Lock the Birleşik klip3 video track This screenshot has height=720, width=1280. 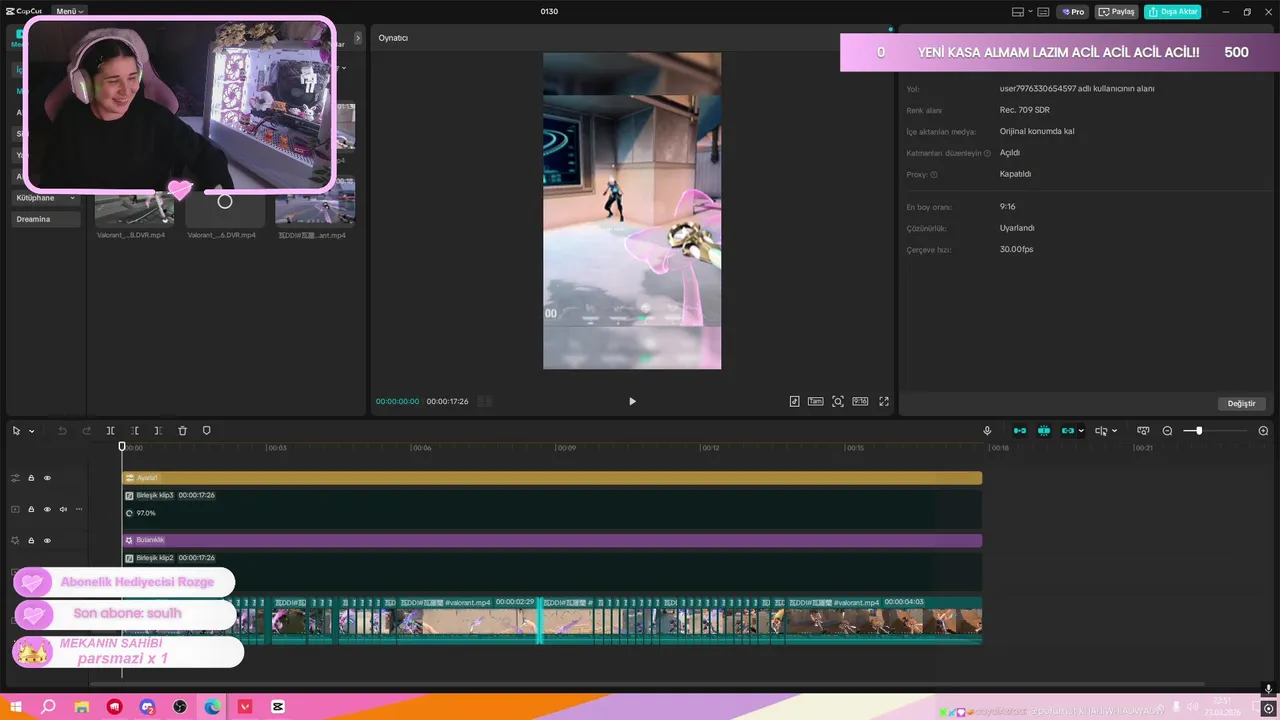point(31,509)
